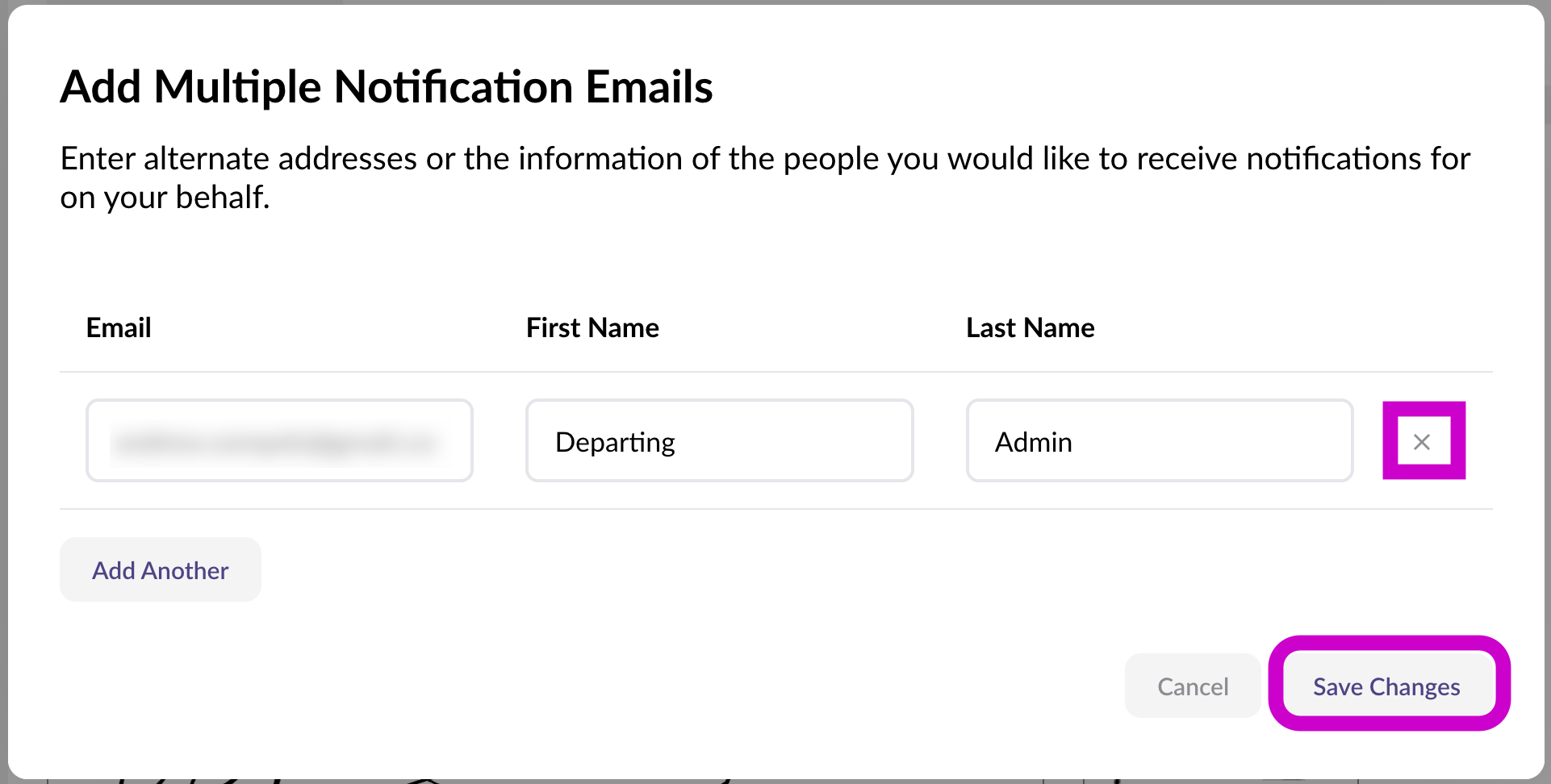Dismiss dialog using the Cancel button

coord(1192,686)
